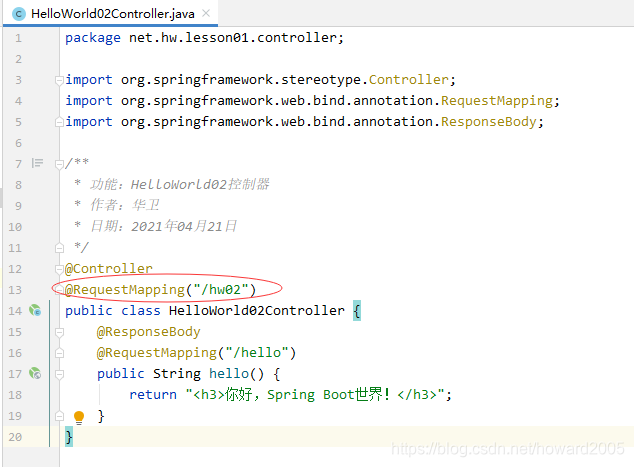This screenshot has width=634, height=467.
Task: Select the HelloWorld02Controller.java editor tab
Action: tap(110, 14)
